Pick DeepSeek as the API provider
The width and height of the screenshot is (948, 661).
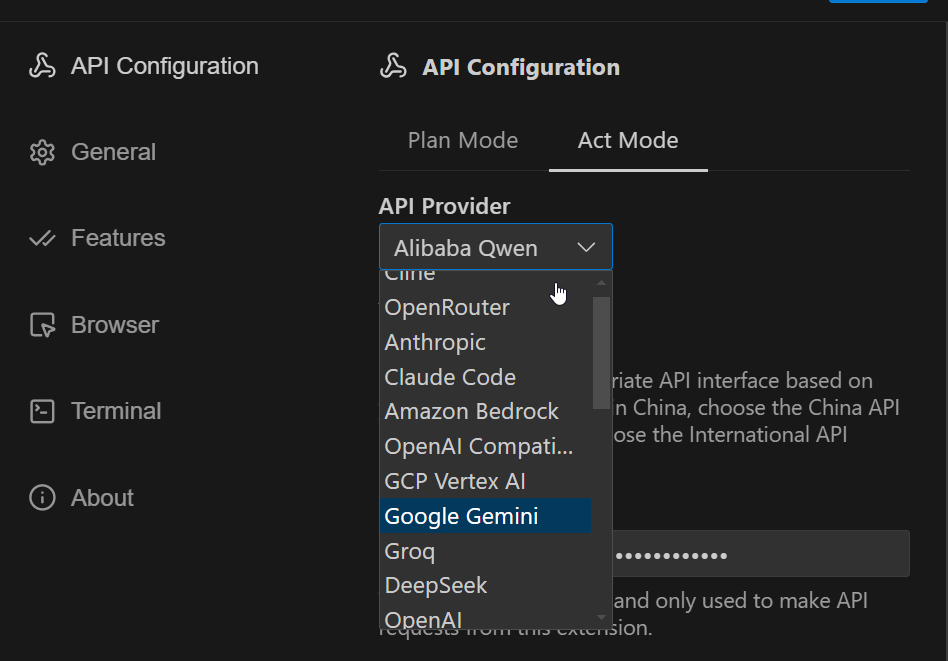[436, 586]
